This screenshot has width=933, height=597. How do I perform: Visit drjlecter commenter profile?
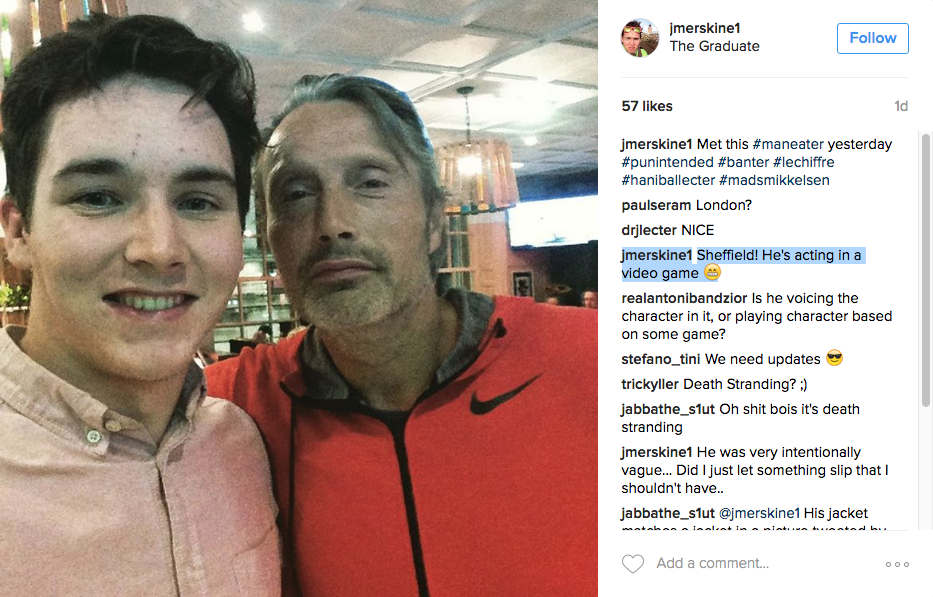[649, 230]
